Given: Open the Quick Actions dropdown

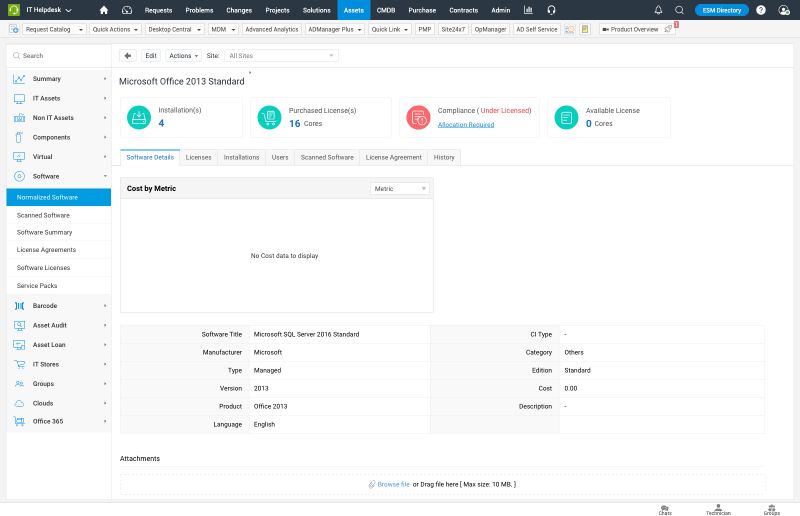Looking at the screenshot, I should 115,29.
